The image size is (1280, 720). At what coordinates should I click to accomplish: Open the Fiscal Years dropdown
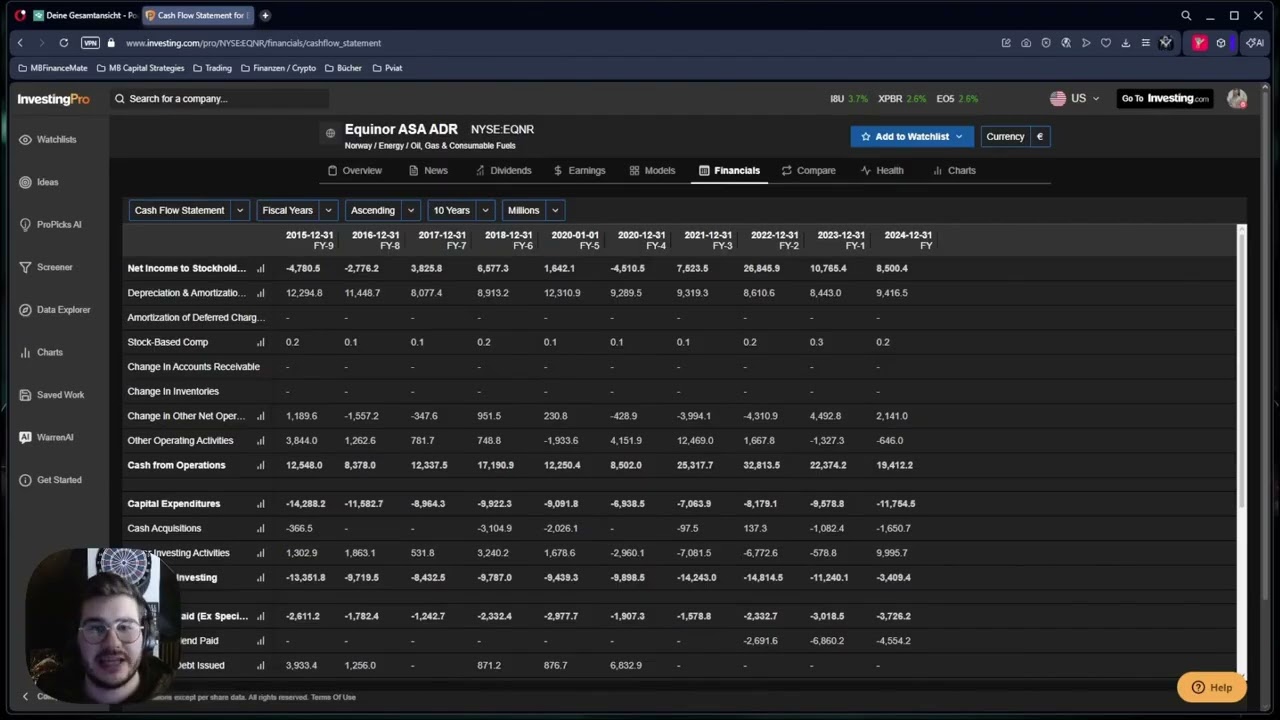297,210
